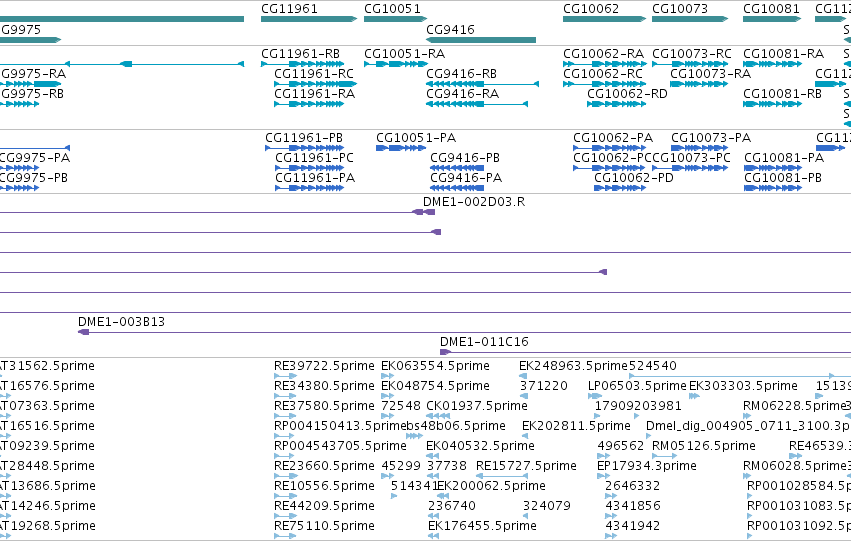
Task: Click EST label 496562
Action: (x=621, y=445)
